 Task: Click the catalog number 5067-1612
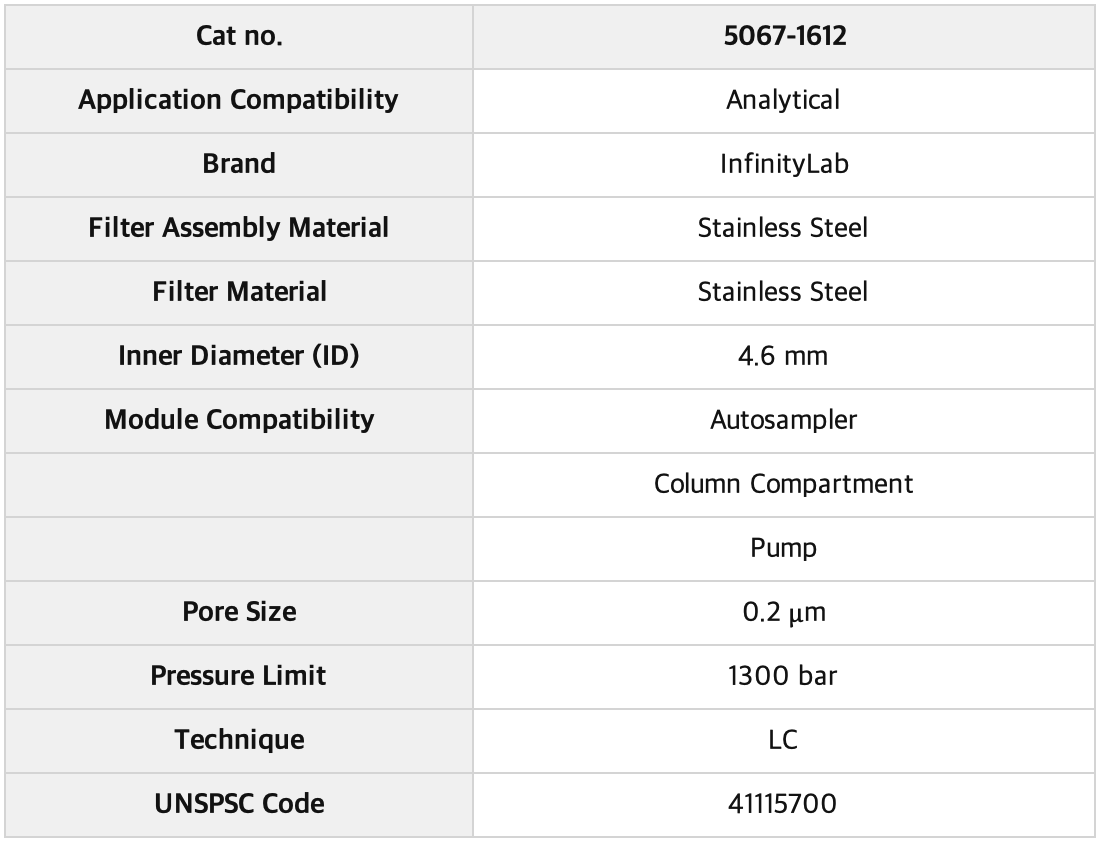click(x=784, y=36)
